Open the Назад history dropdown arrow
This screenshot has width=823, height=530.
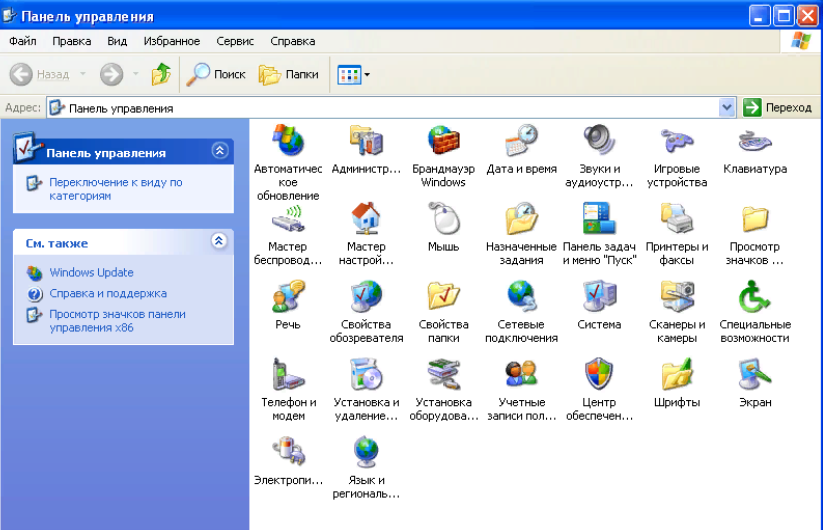click(x=82, y=74)
